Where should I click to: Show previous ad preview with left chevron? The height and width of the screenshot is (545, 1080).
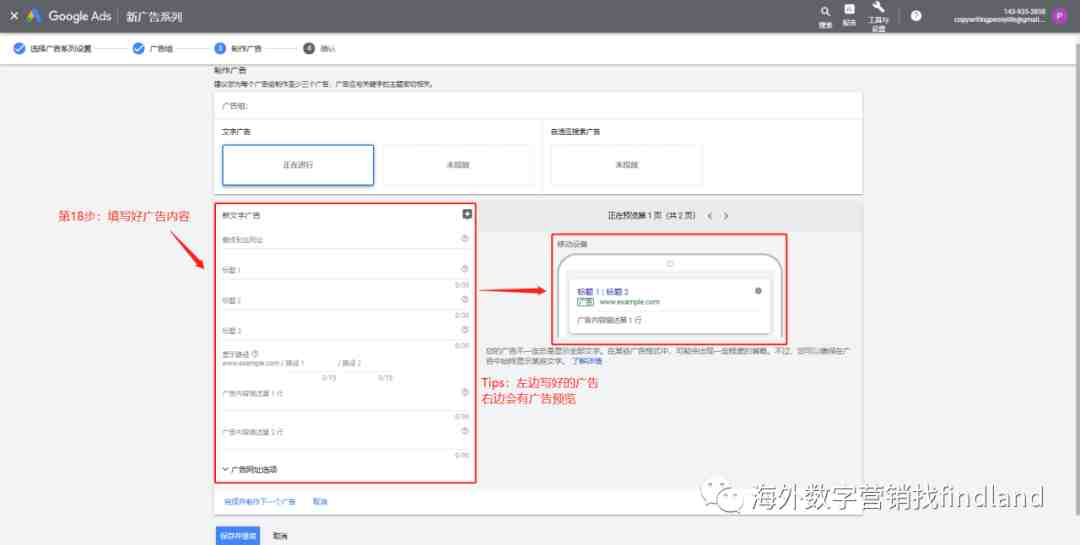point(709,216)
